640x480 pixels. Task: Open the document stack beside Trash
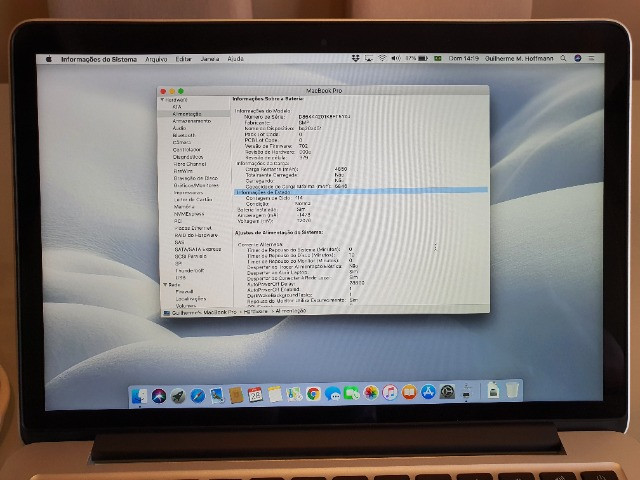click(493, 390)
